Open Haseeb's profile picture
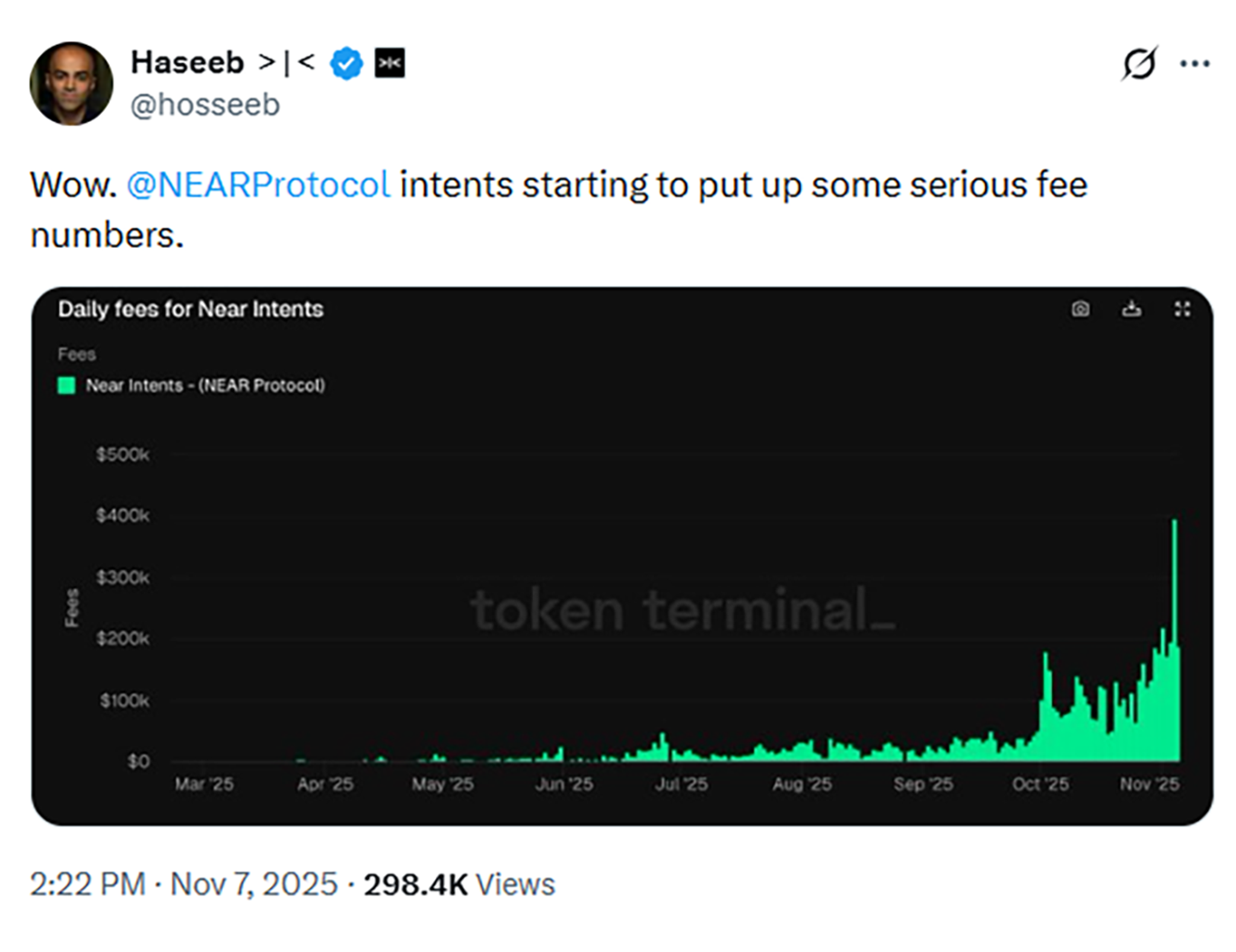The width and height of the screenshot is (1236, 952). (71, 83)
